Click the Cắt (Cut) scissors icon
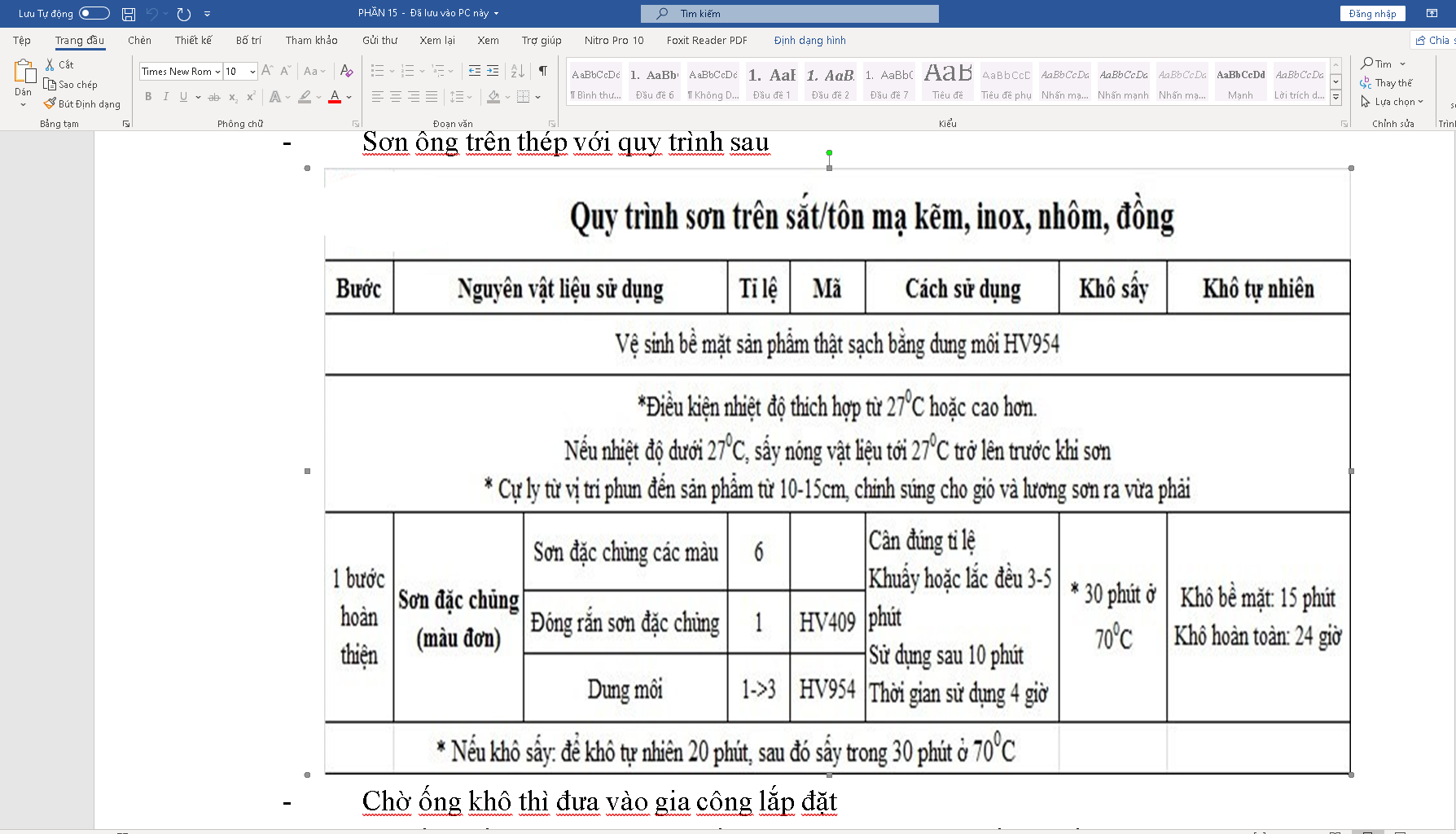 [x=50, y=64]
